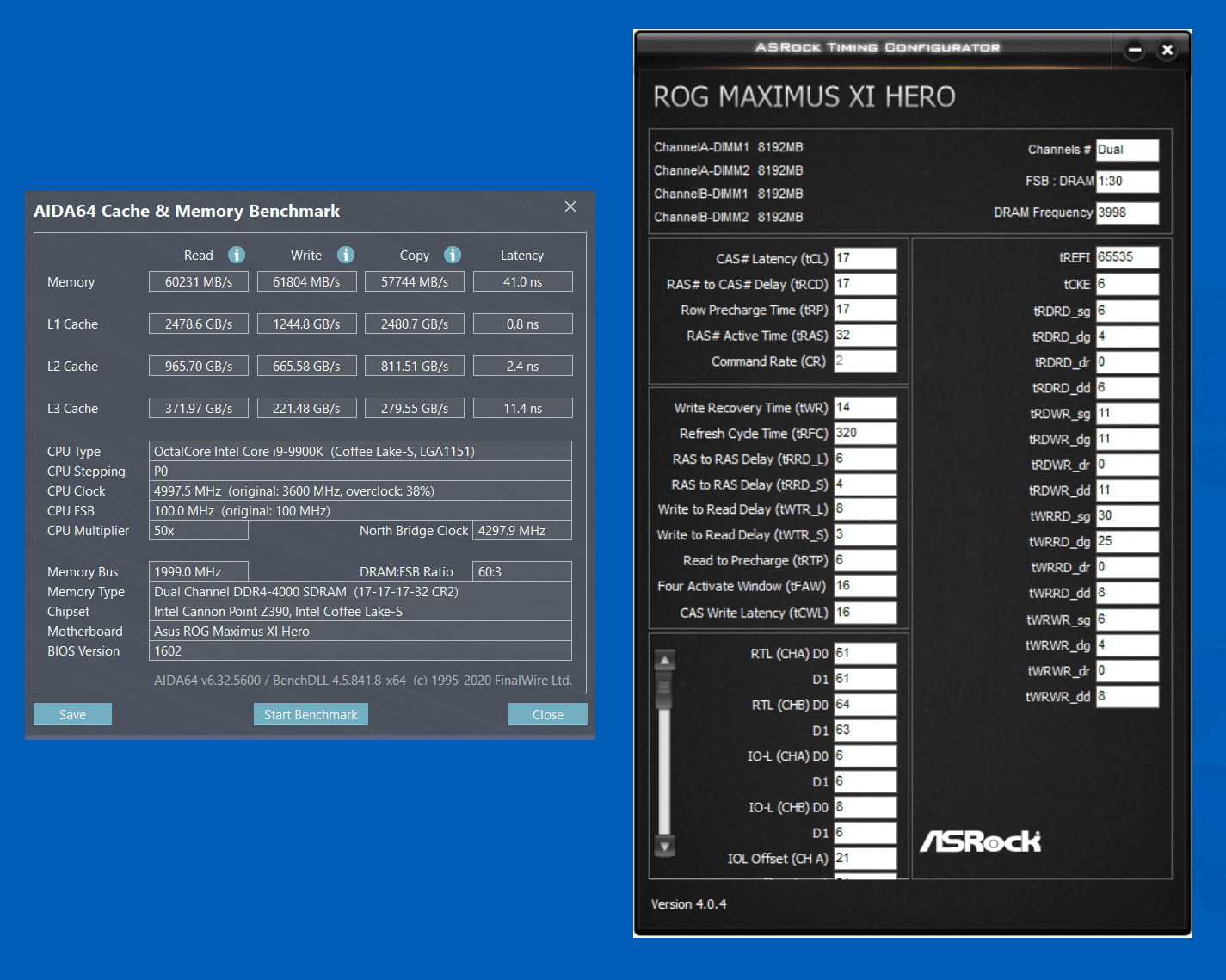Click the Memory Latency value 41.0 ns
The image size is (1226, 980).
pos(522,281)
